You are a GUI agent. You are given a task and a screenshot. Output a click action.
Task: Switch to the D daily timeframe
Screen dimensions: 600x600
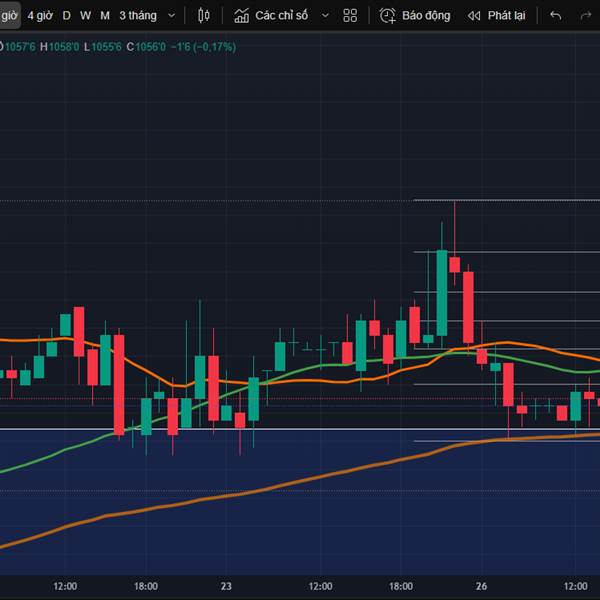[x=67, y=16]
